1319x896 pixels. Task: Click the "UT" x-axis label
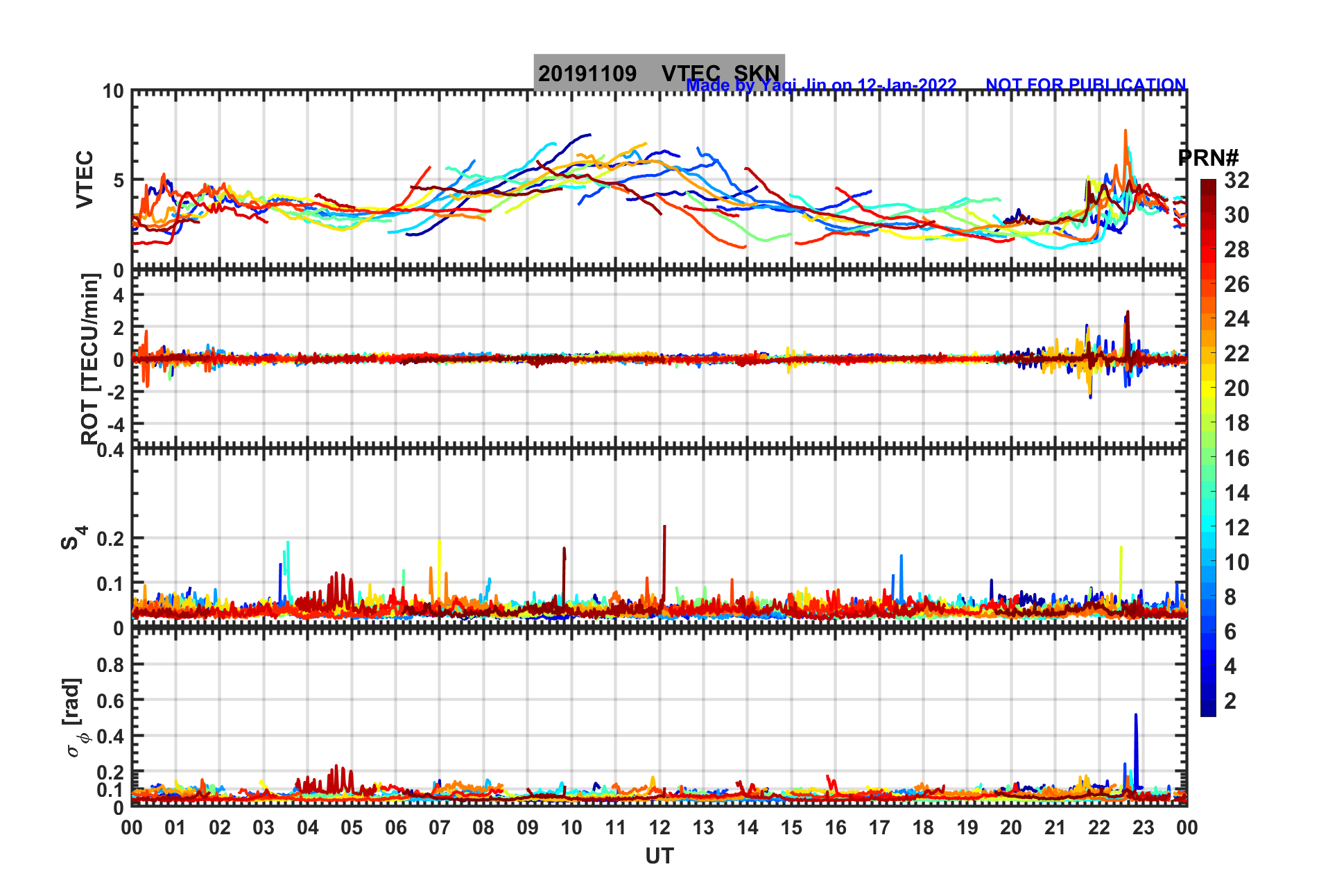click(659, 856)
